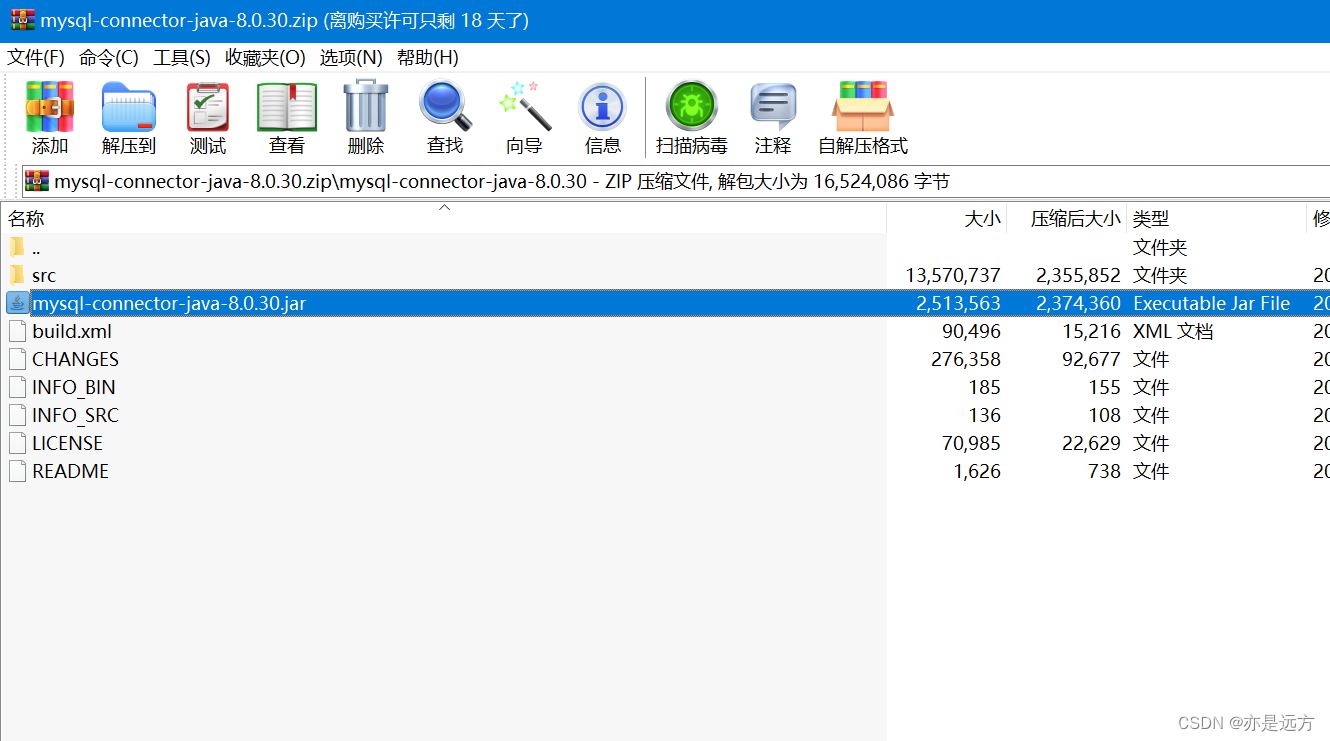Click the CHANGES file icon
The height and width of the screenshot is (741, 1330).
17,359
